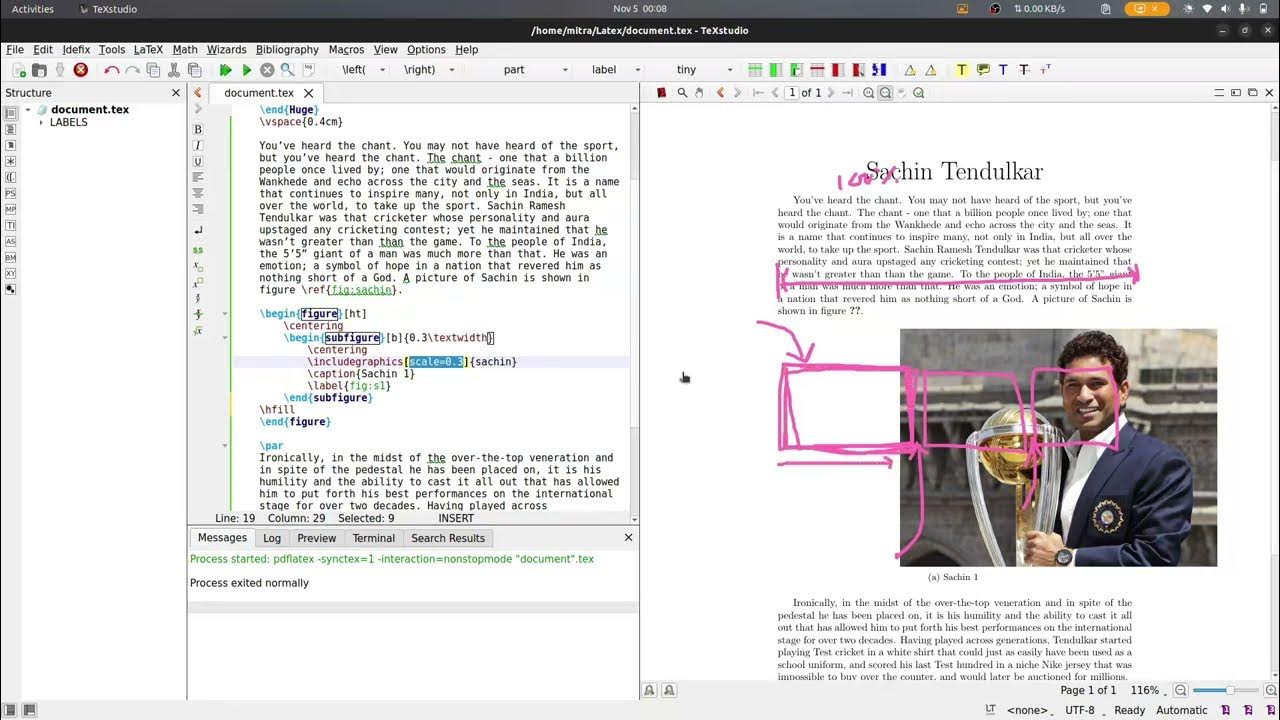Screen dimensions: 1280x720
Task: Click the red stop/close icon in main toolbar
Action: click(81, 70)
